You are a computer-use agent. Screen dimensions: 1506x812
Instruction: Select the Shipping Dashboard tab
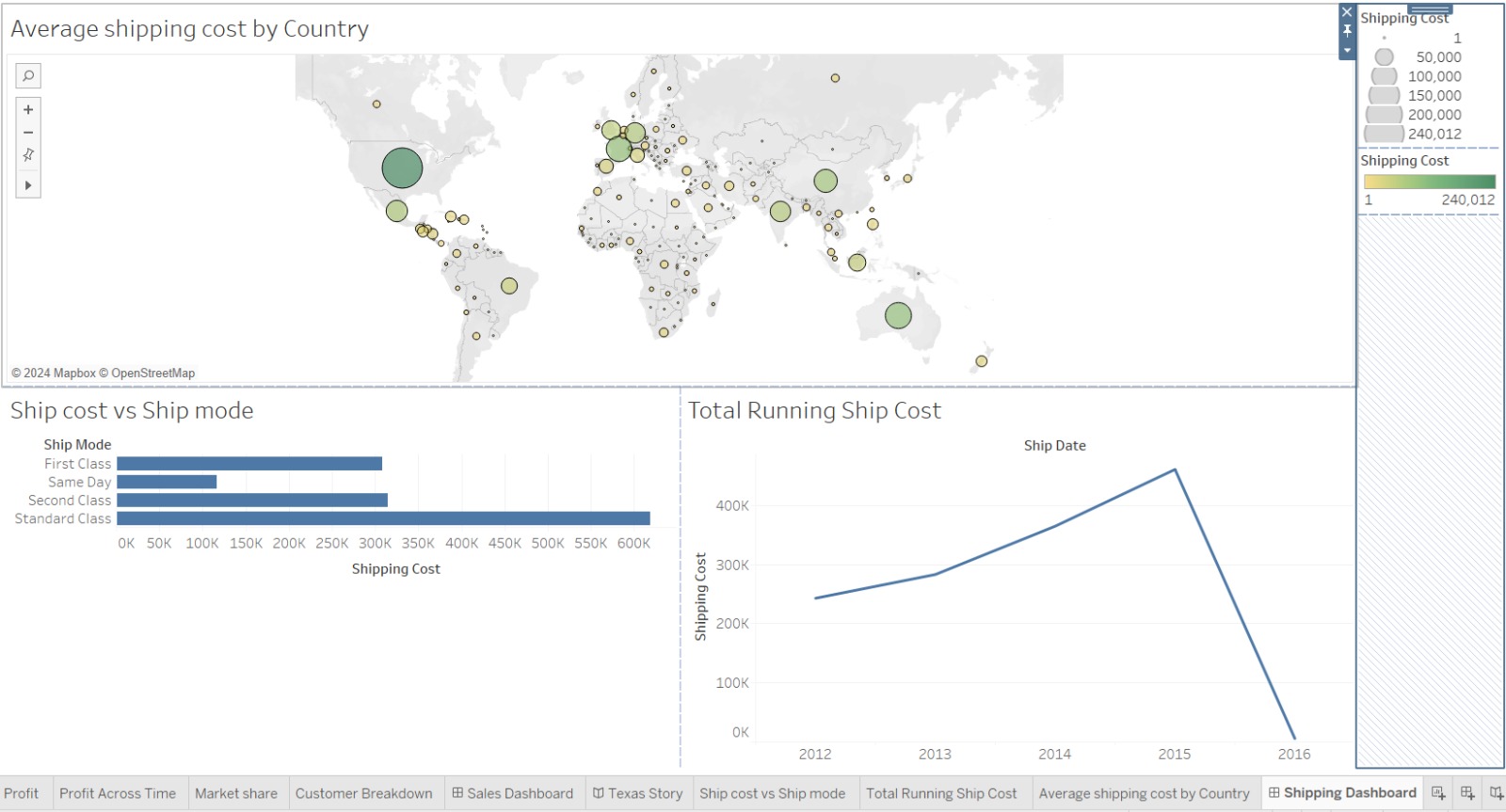1342,793
